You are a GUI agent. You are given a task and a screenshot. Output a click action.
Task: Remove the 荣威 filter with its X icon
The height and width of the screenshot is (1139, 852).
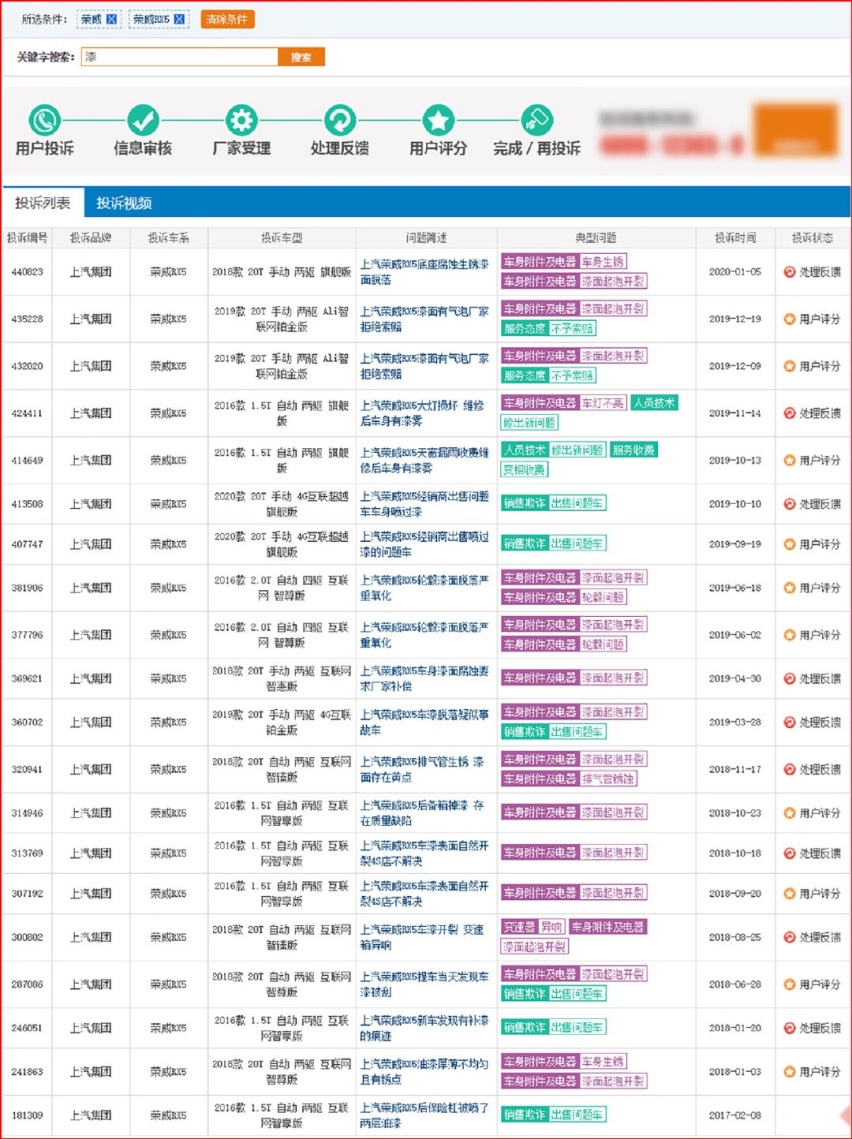click(x=111, y=20)
